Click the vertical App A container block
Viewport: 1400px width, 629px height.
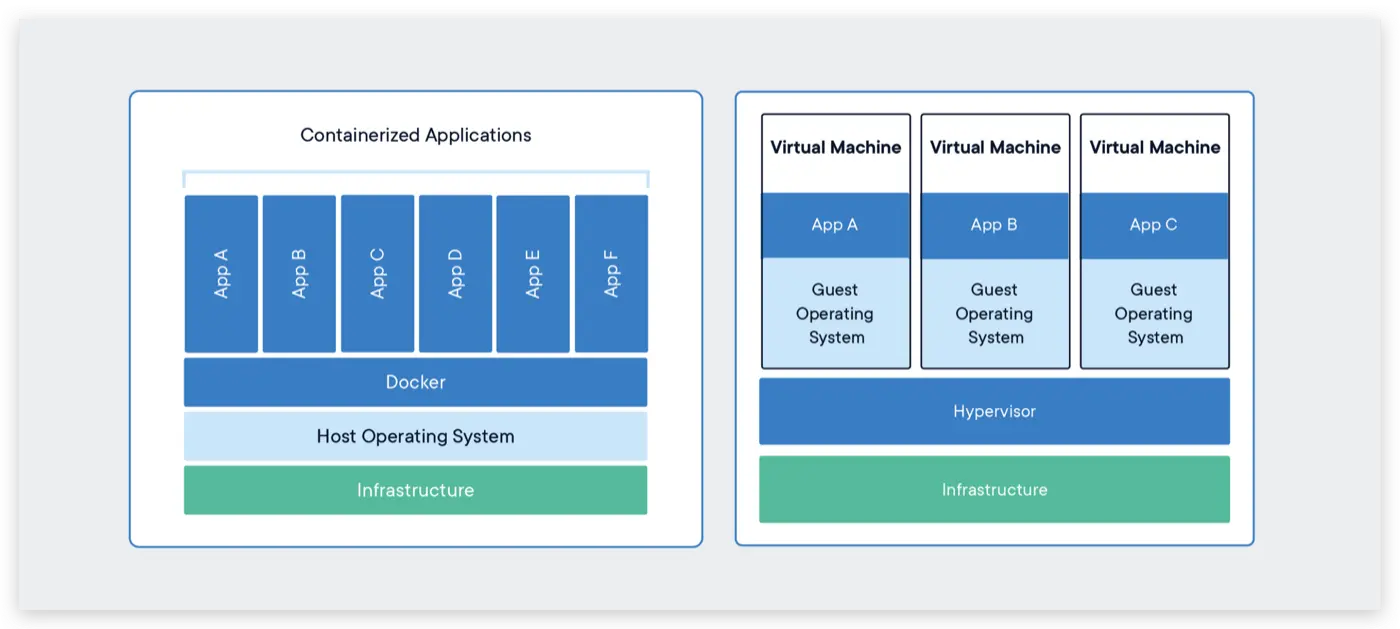[221, 273]
